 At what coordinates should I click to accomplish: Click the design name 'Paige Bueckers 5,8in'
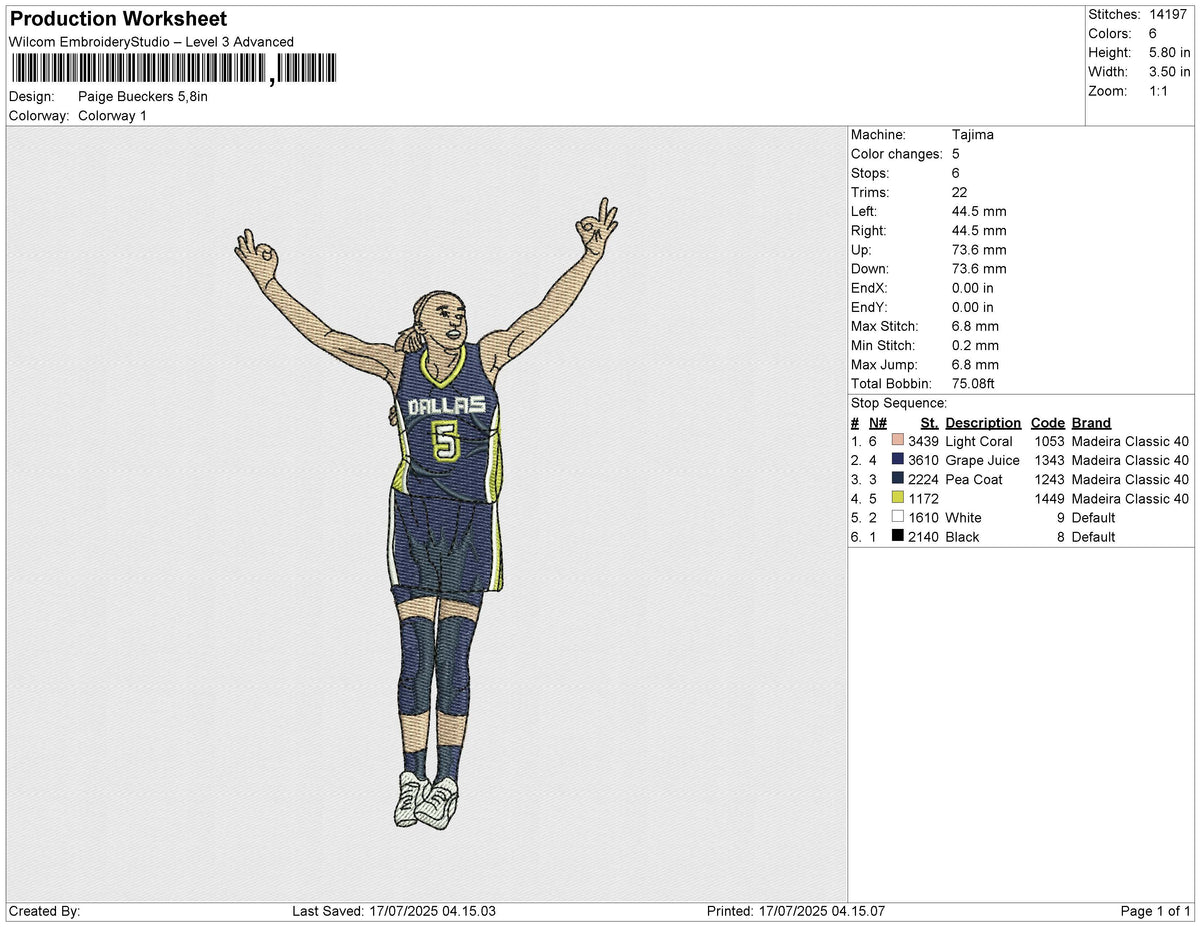point(143,96)
